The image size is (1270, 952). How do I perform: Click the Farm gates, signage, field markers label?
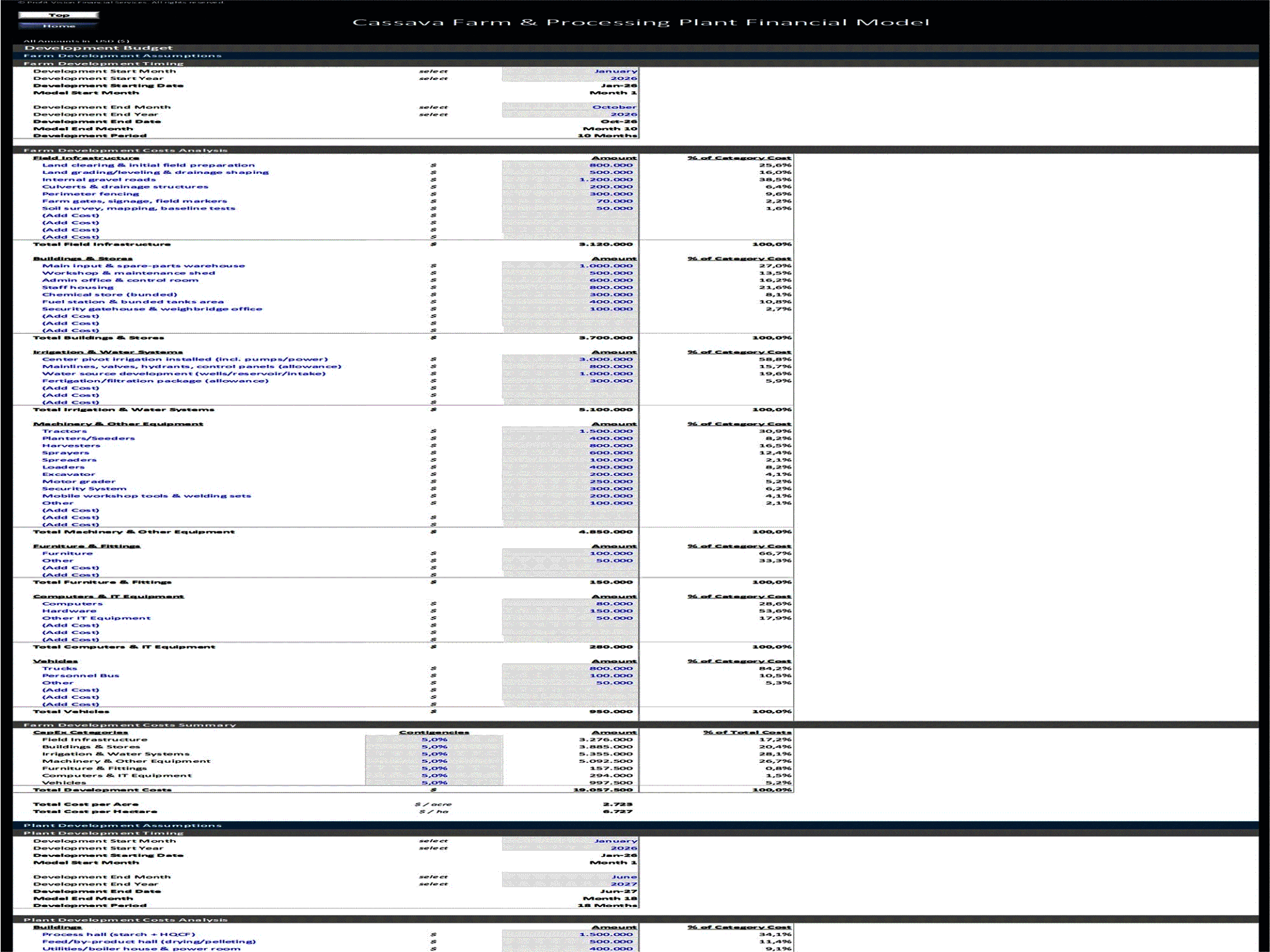134,201
